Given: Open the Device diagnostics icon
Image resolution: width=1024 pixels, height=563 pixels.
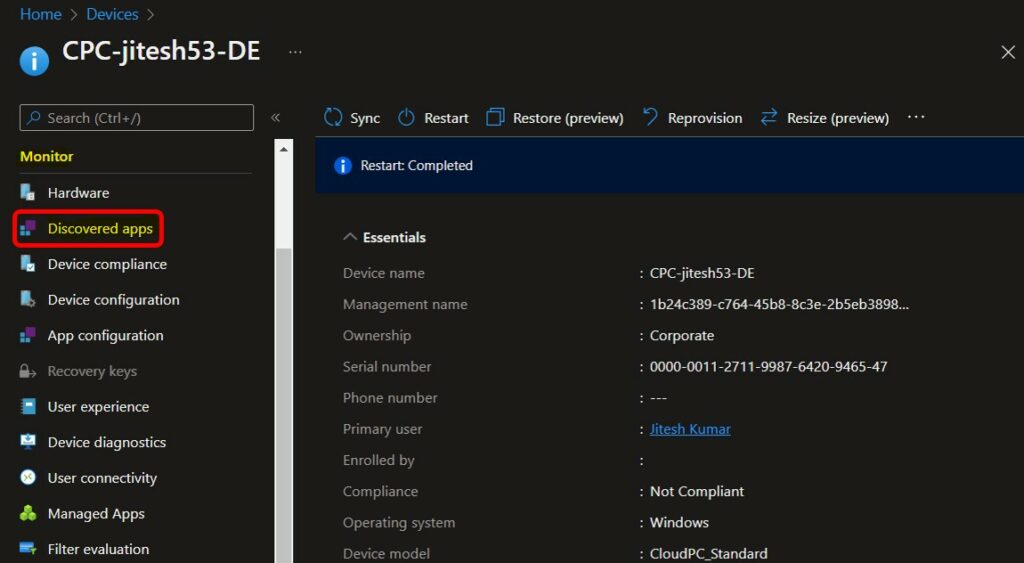Looking at the screenshot, I should (27, 442).
